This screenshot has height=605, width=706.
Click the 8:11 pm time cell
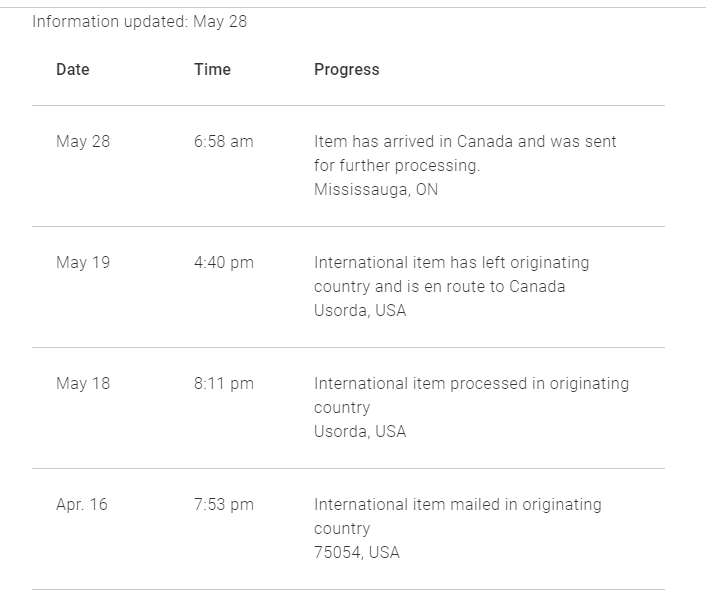224,384
